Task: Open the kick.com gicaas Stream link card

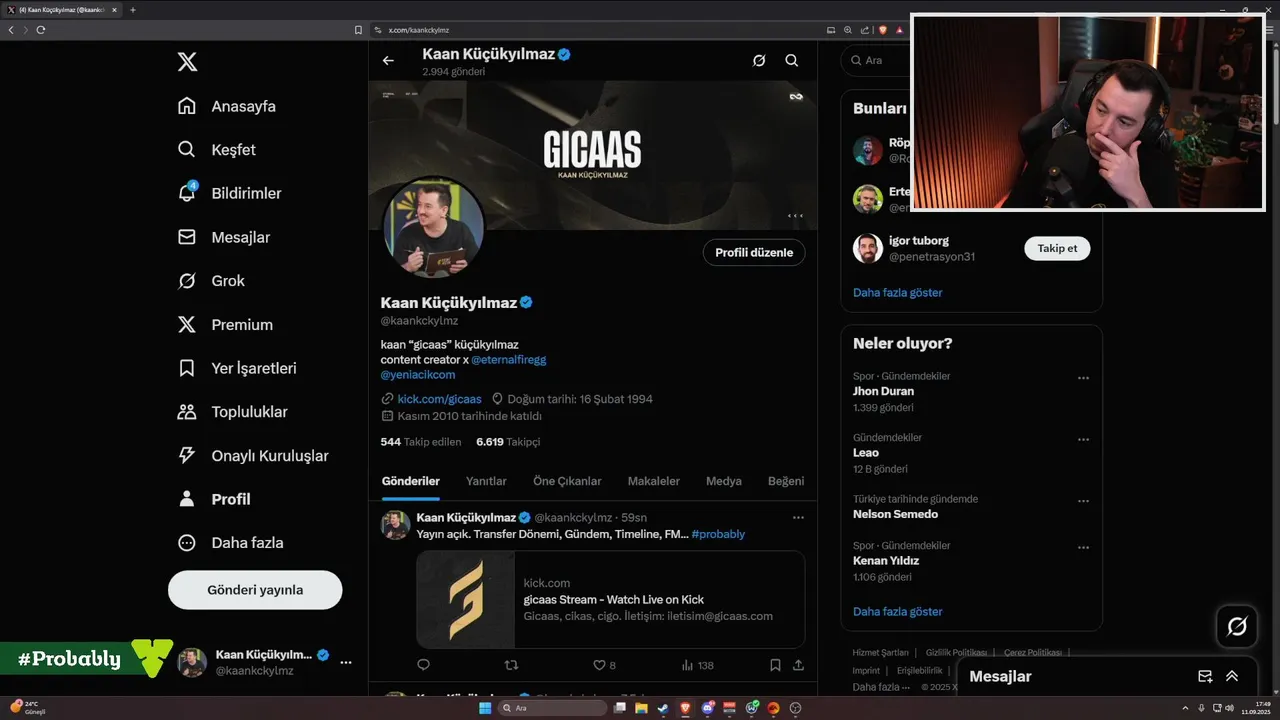Action: [x=611, y=599]
